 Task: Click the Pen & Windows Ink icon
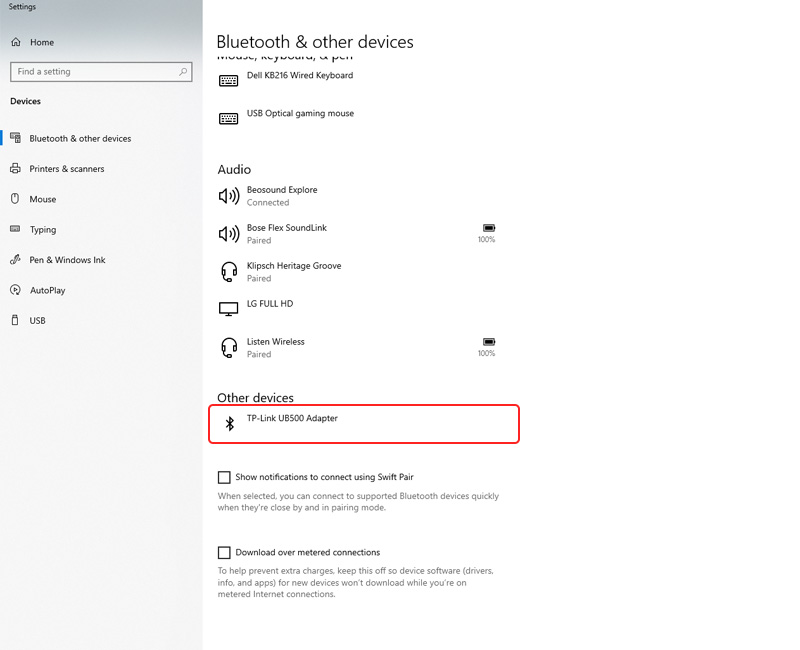coord(15,259)
